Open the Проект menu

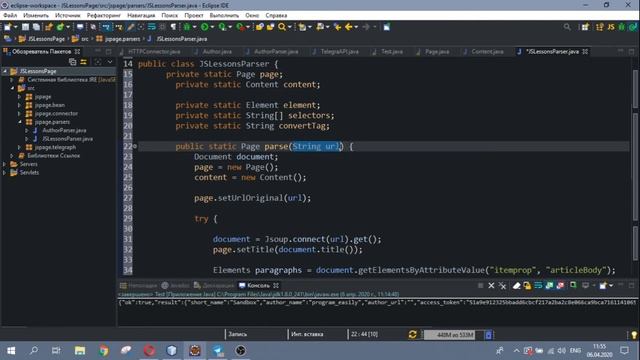click(x=194, y=16)
